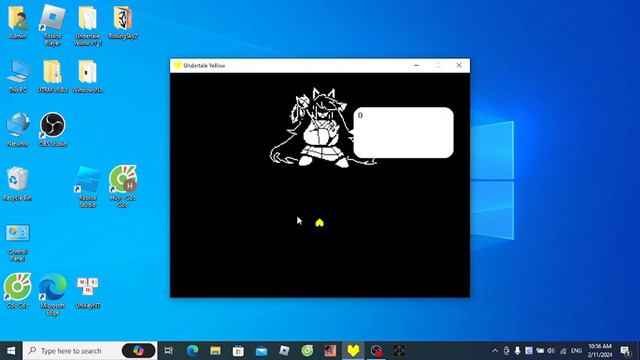Open the volume speaker tray icon
Viewport: 640px width, 360px height.
pos(551,351)
